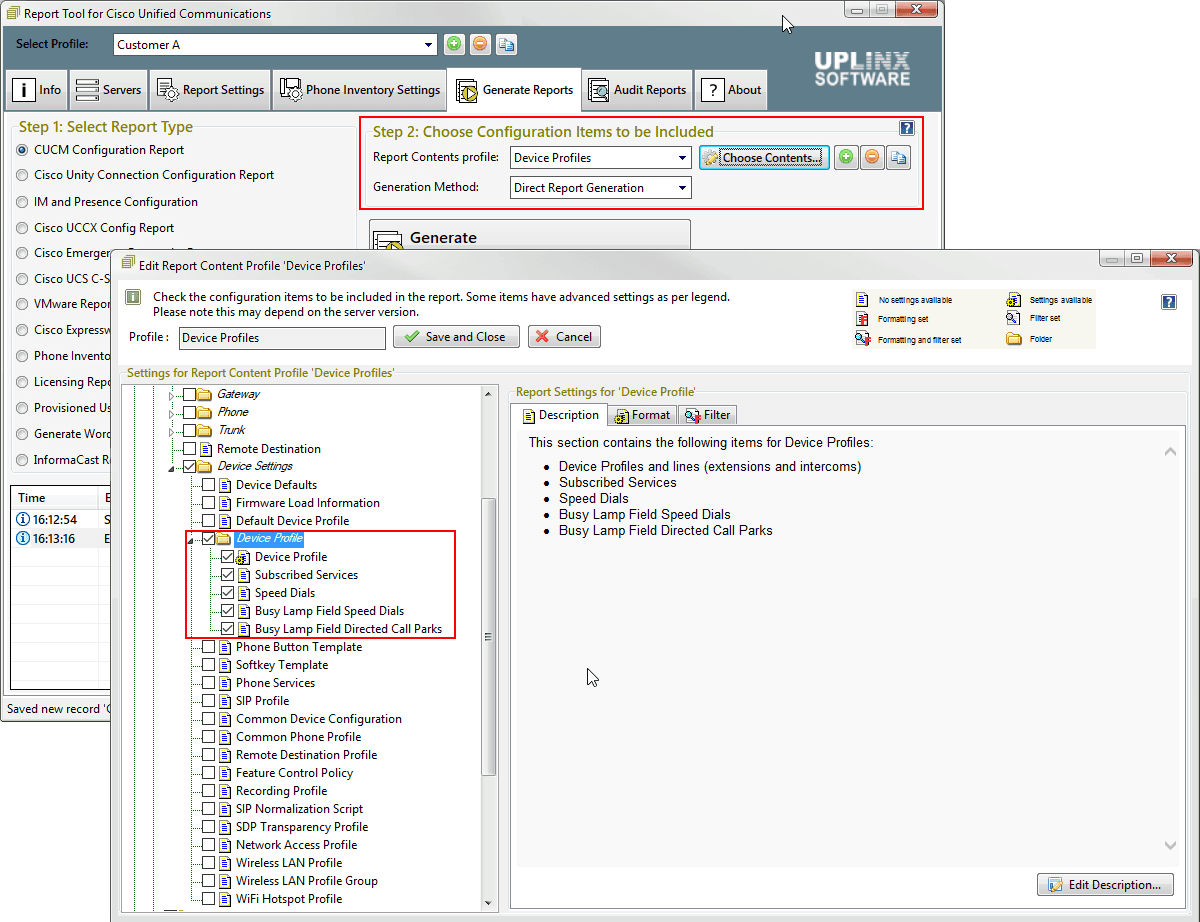The height and width of the screenshot is (922, 1200).
Task: Click the Trunk folder icon
Action: click(x=205, y=430)
